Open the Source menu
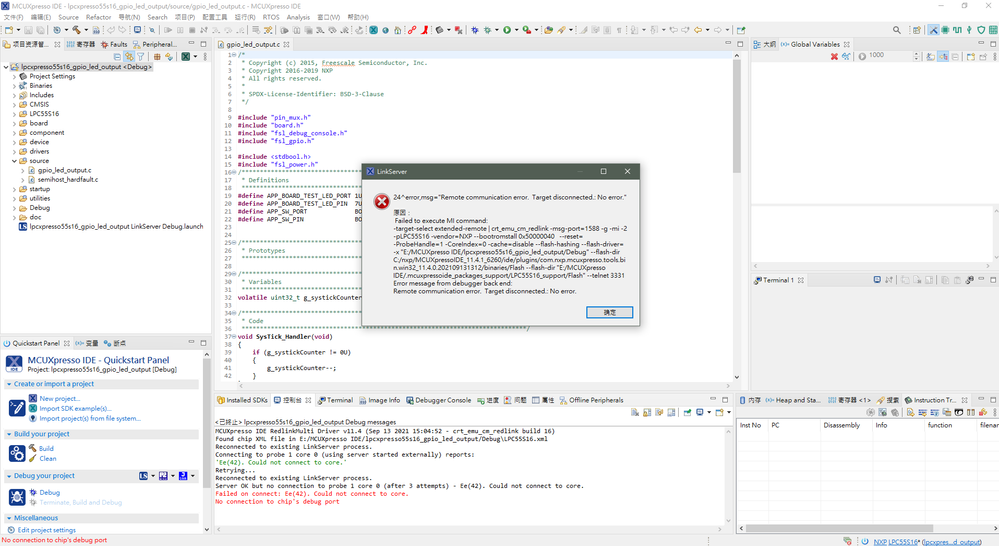The height and width of the screenshot is (546, 999). pos(68,17)
